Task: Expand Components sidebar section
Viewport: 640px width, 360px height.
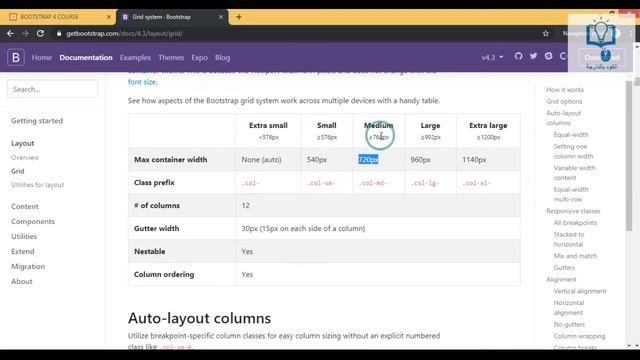Action: click(x=33, y=221)
